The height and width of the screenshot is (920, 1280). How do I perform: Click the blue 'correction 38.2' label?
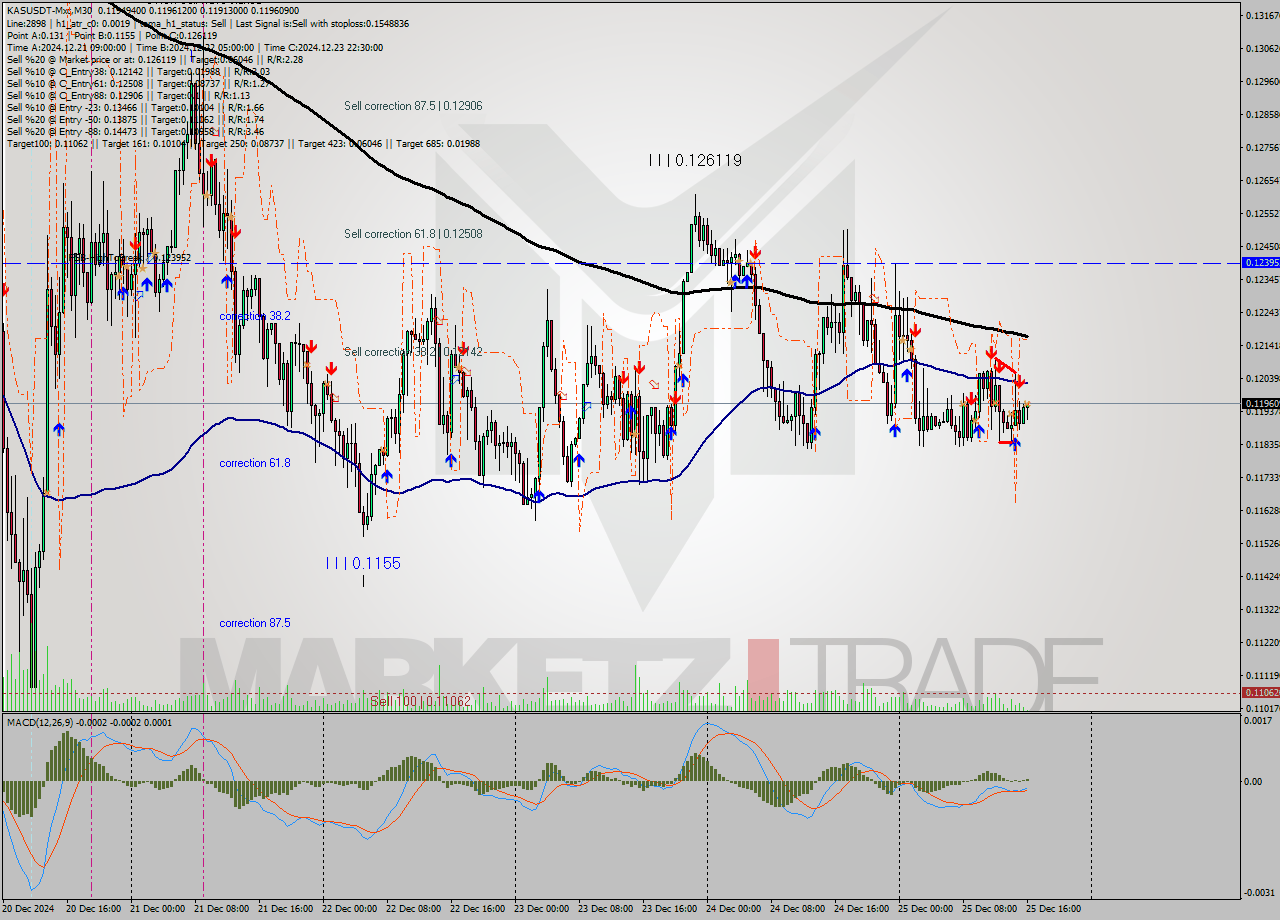[x=255, y=315]
